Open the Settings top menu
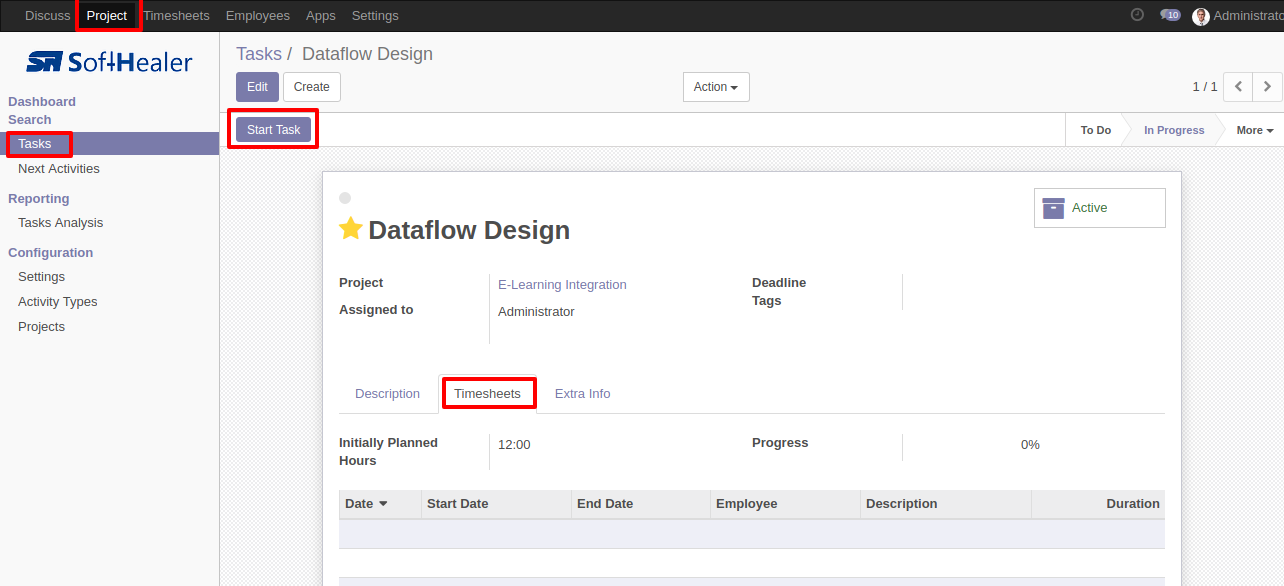Image resolution: width=1284 pixels, height=586 pixels. pyautogui.click(x=375, y=16)
